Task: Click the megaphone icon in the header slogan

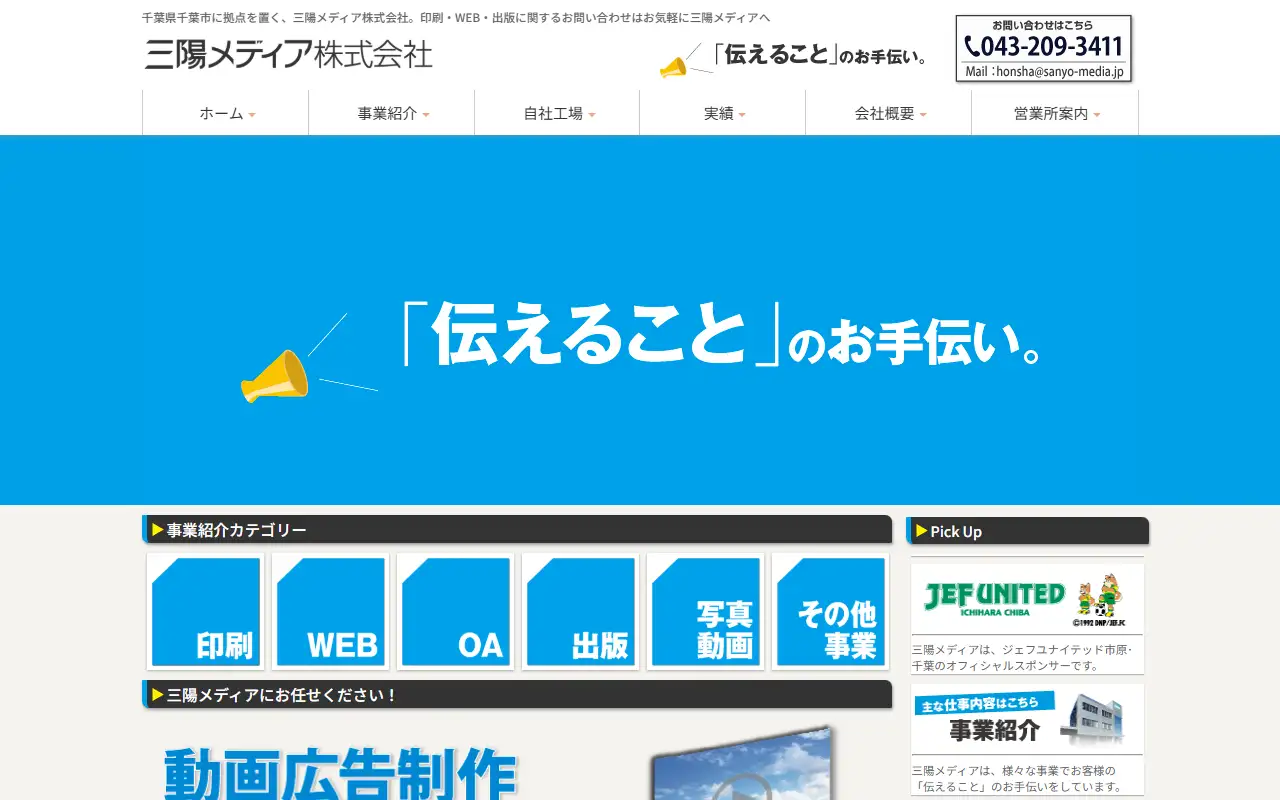Action: [x=673, y=67]
